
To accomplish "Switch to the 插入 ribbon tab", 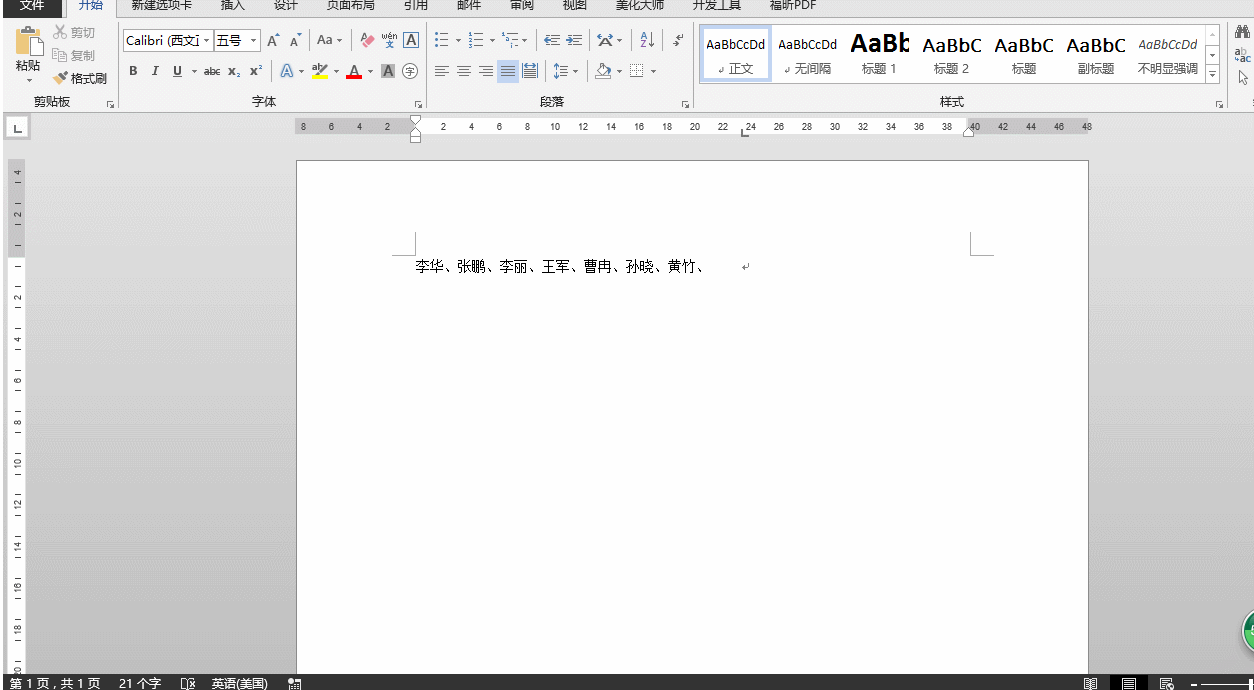I will pos(232,6).
